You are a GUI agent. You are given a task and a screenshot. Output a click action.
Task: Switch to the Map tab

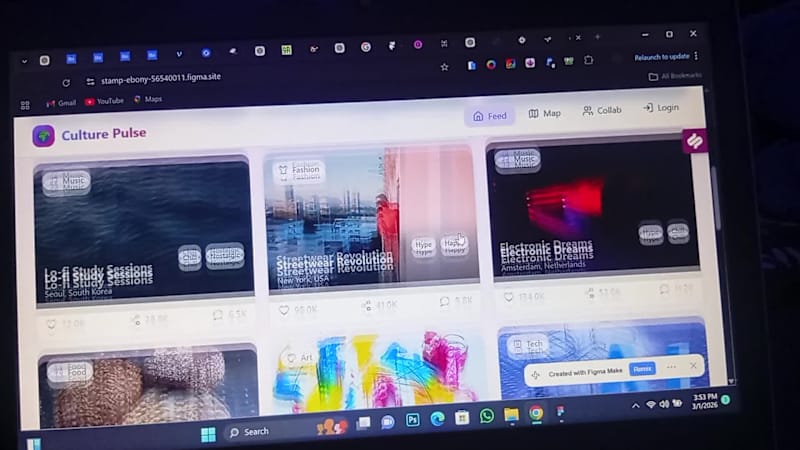[x=545, y=113]
